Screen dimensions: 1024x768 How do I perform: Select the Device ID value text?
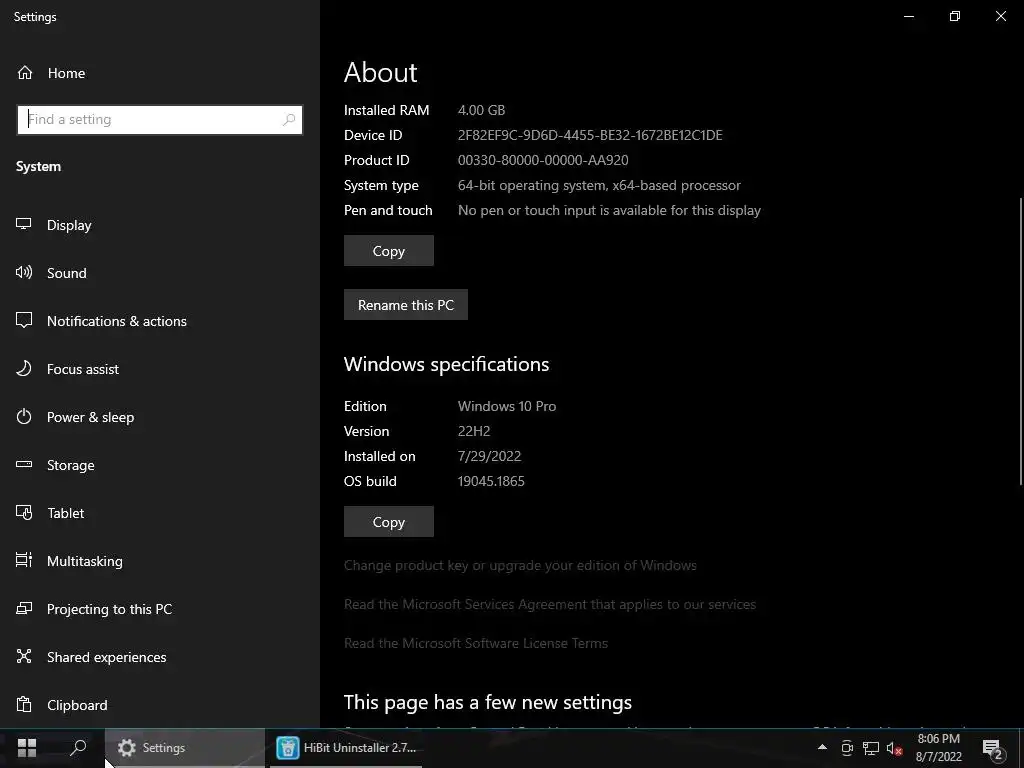coord(590,135)
